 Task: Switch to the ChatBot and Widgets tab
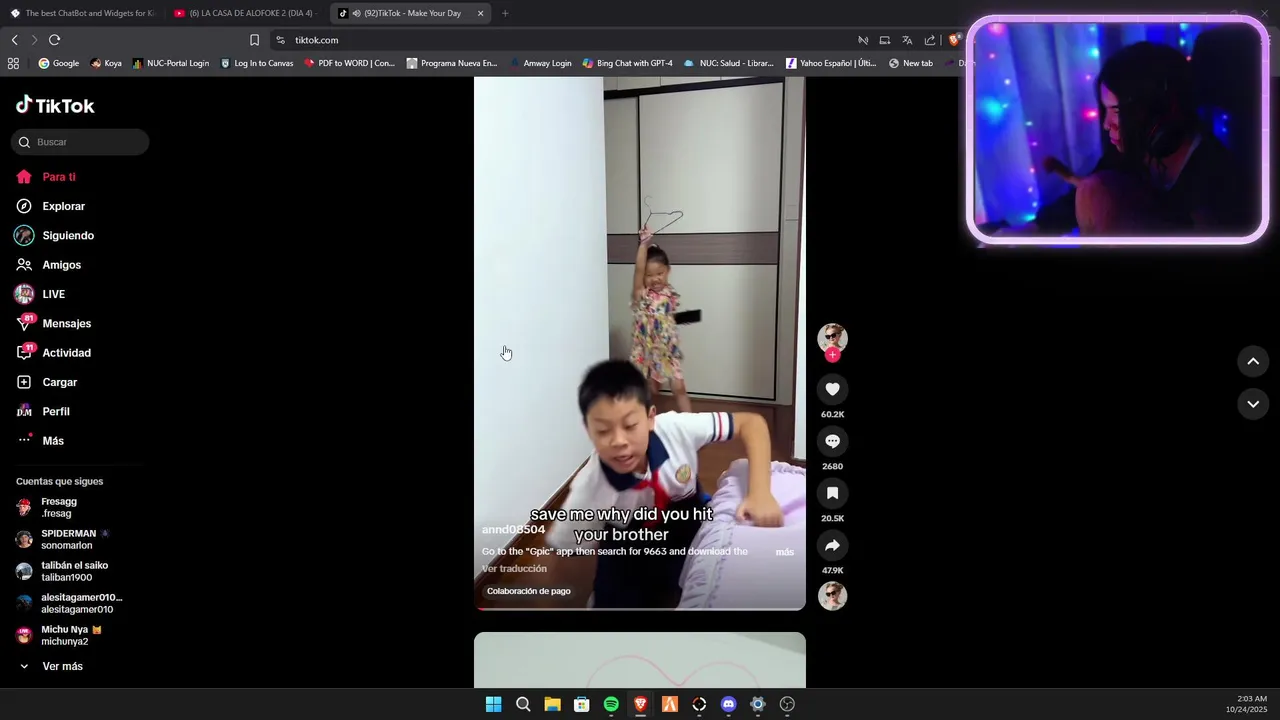pyautogui.click(x=82, y=13)
